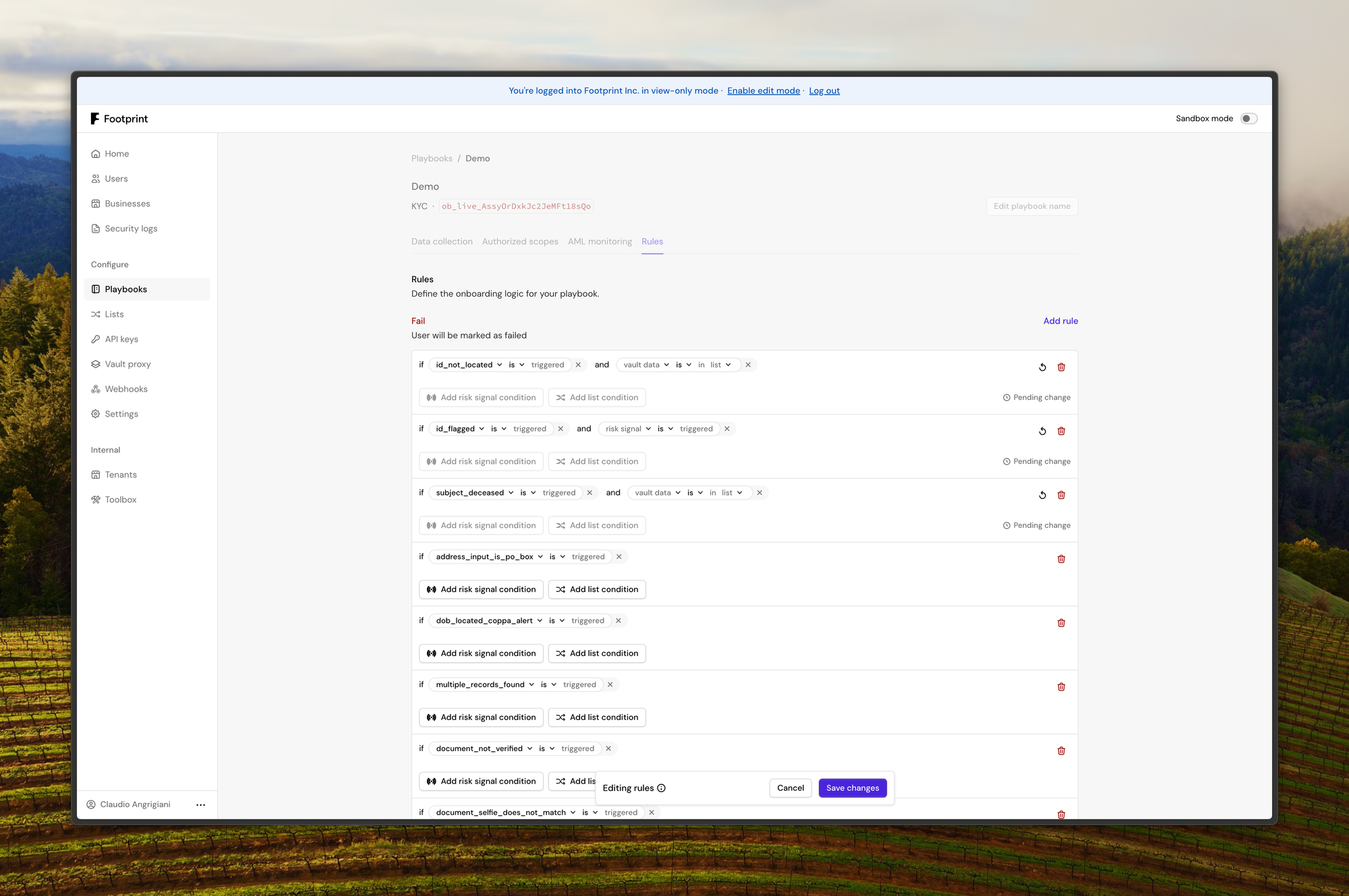Remove the subject_deceased triggered condition
The image size is (1349, 896).
590,493
